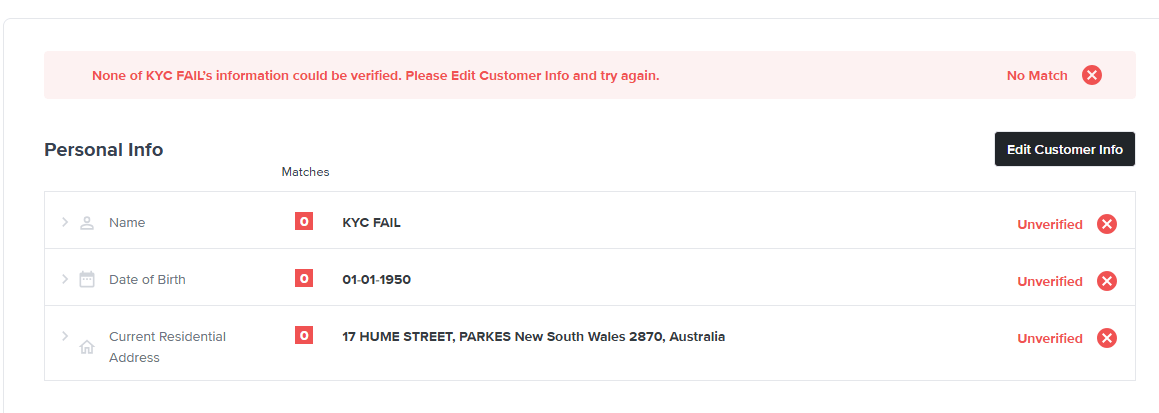The height and width of the screenshot is (413, 1159).
Task: Click the red X icon in Date of Birth row
Action: tap(1106, 281)
